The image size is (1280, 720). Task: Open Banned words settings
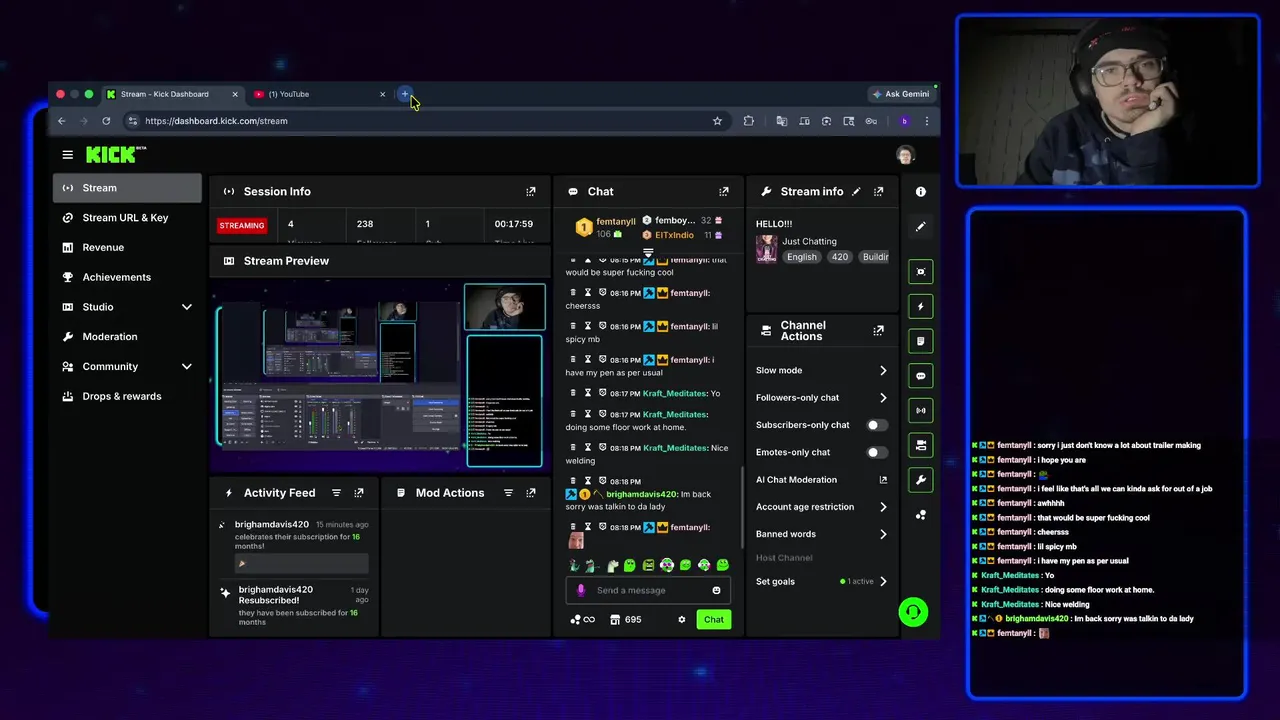821,534
